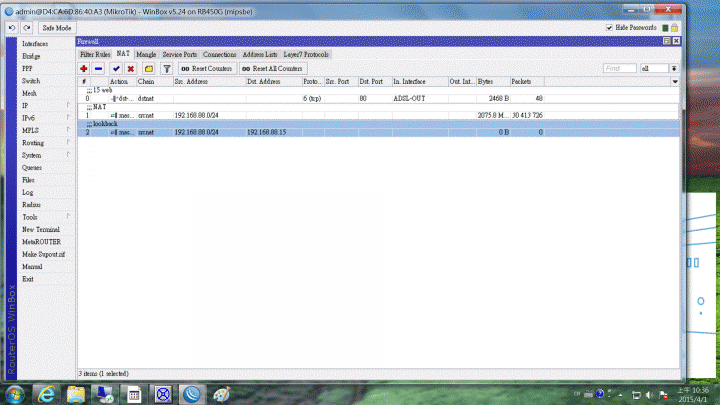
Task: Select rule 0 dstnat row
Action: click(378, 98)
